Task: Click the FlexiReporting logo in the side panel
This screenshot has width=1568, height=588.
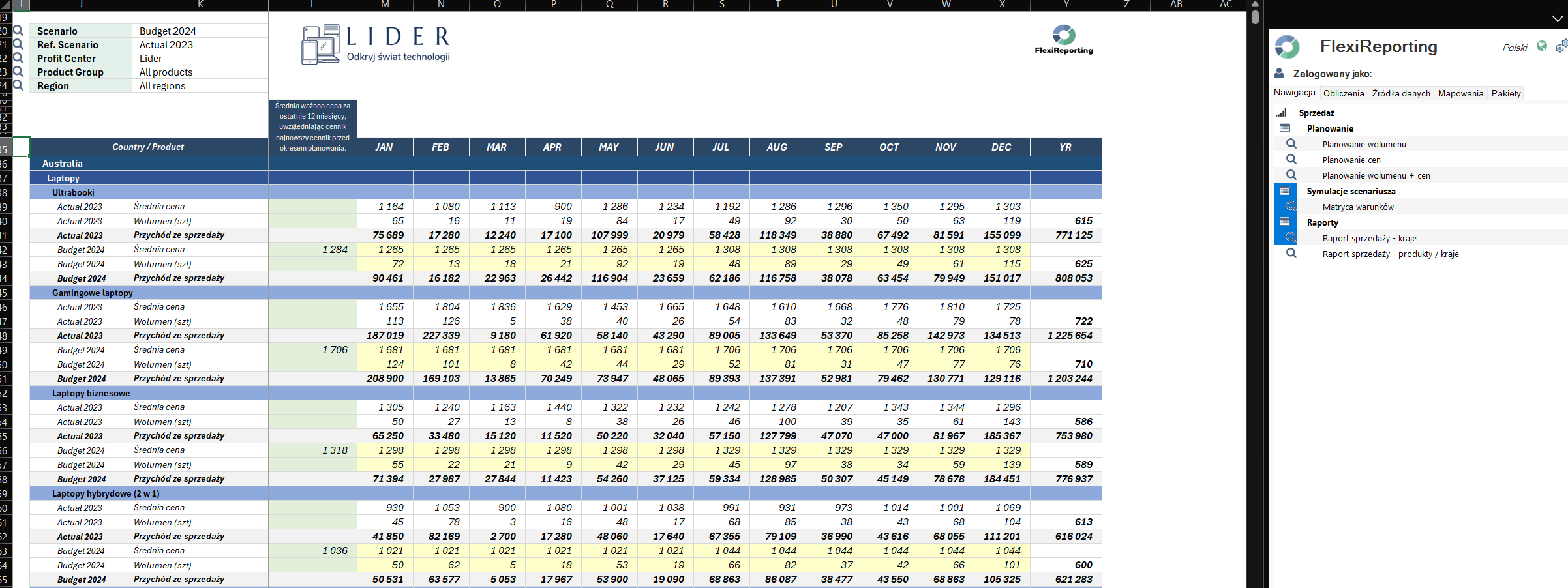Action: (x=1288, y=47)
